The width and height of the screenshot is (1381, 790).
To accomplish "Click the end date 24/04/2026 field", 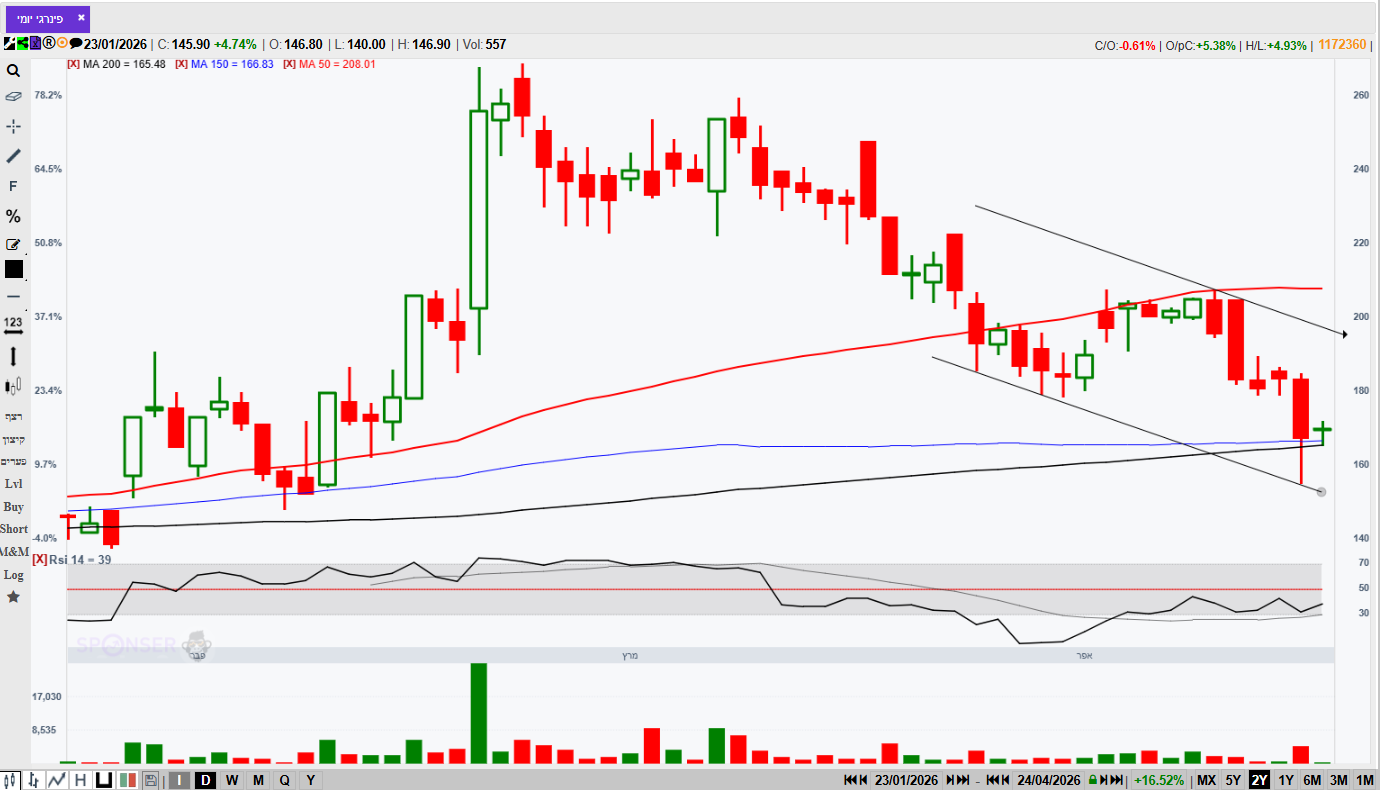I will 1049,780.
